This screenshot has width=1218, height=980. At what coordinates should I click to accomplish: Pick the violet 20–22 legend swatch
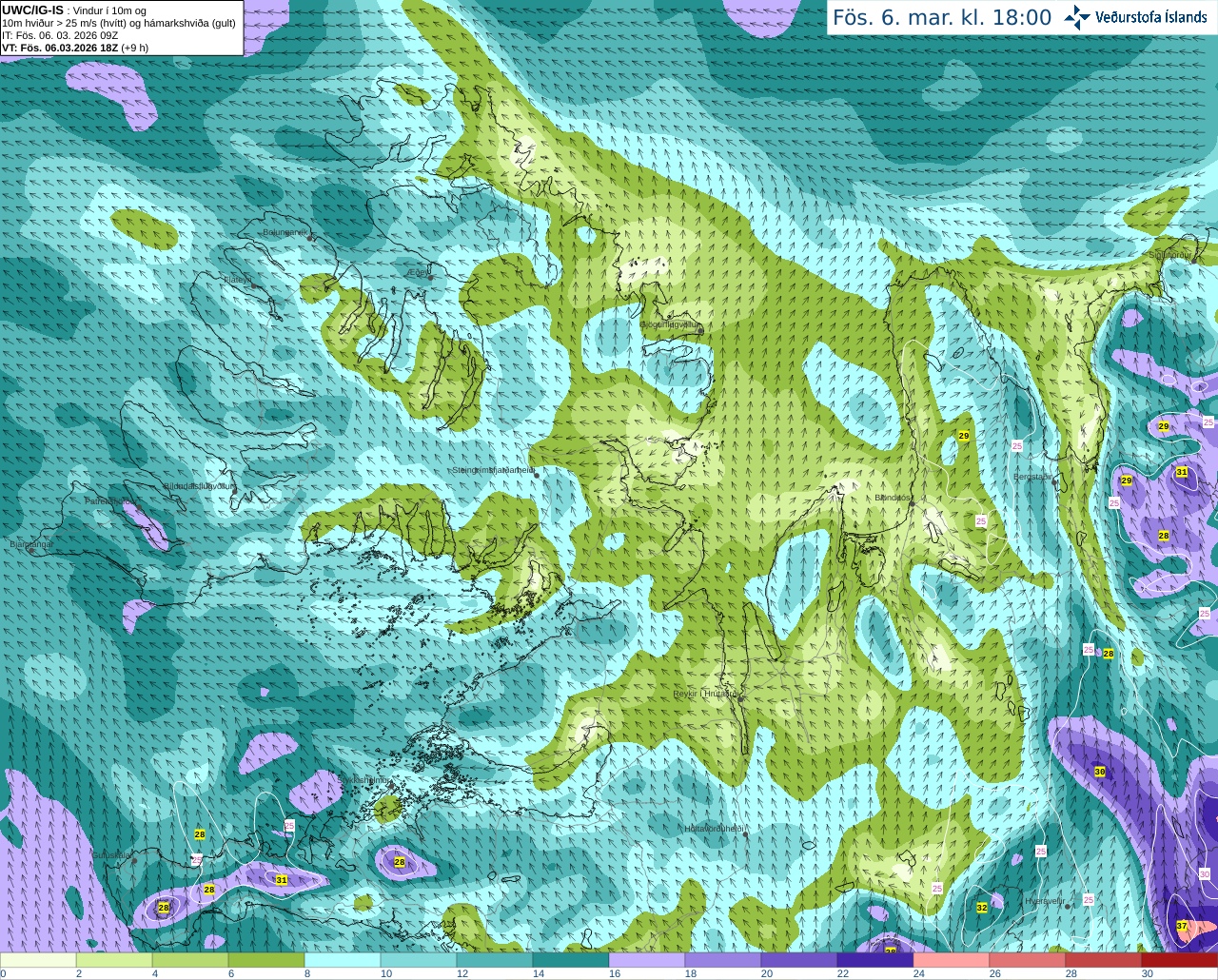[799, 960]
